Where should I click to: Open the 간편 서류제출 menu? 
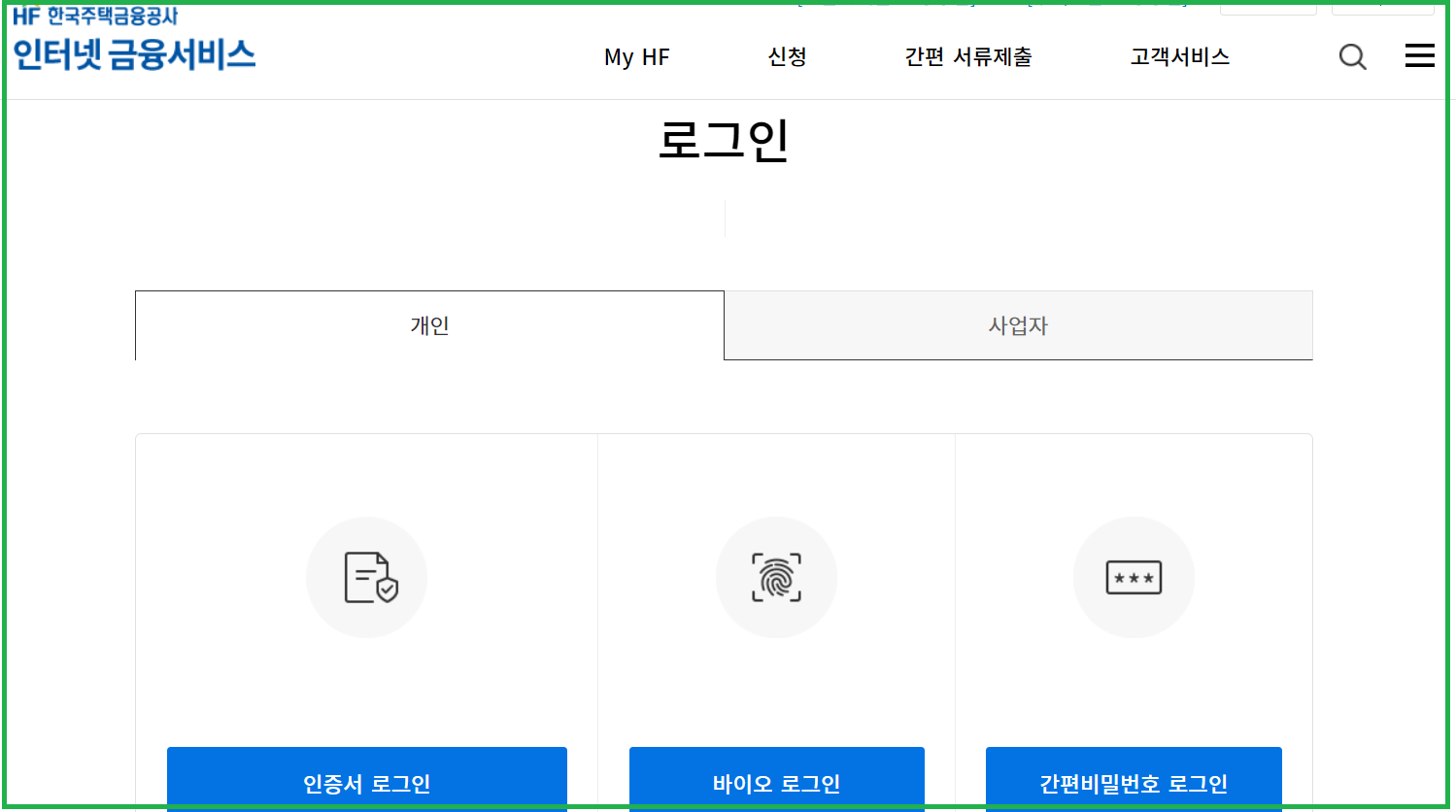tap(967, 56)
